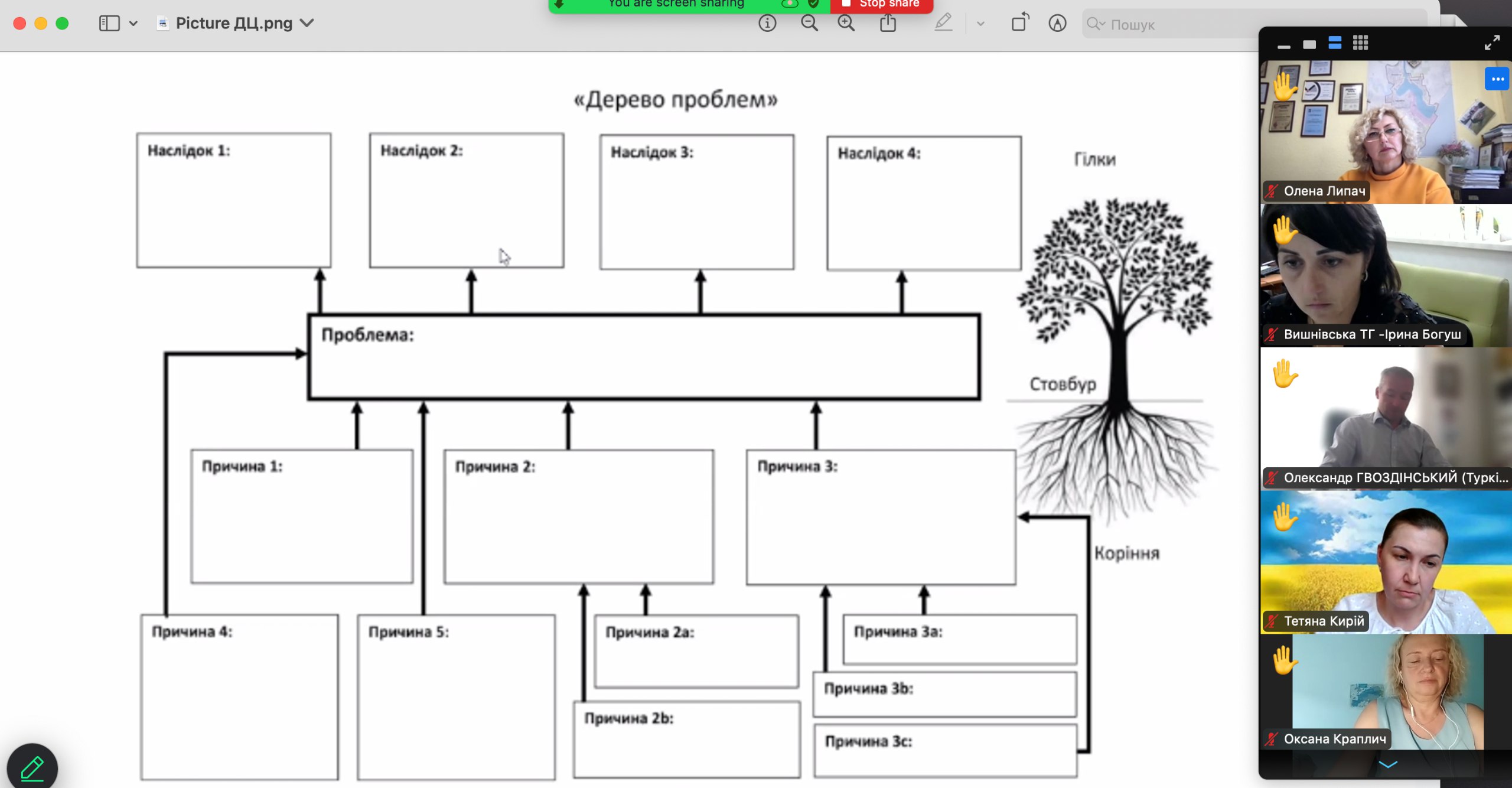Image resolution: width=1512 pixels, height=788 pixels.
Task: Open the sidebar view options chevron
Action: tap(133, 24)
